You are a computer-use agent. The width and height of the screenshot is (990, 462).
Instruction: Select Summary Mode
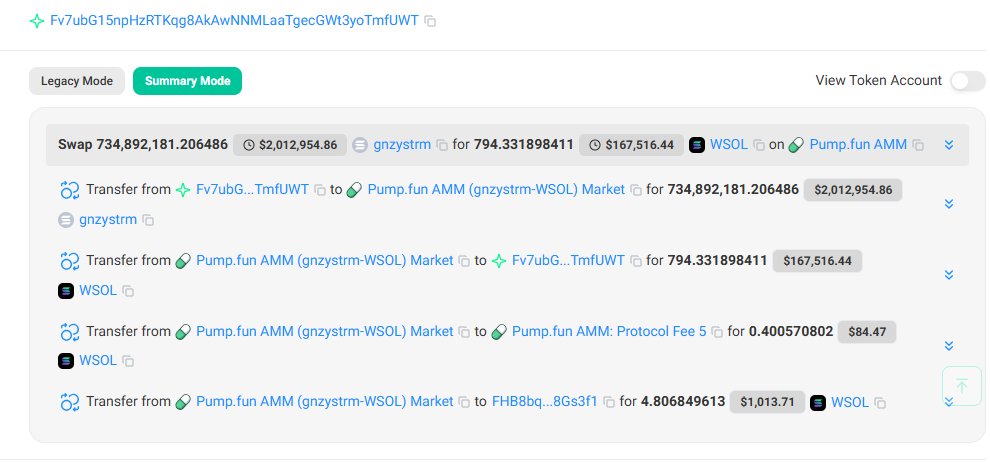pos(188,81)
